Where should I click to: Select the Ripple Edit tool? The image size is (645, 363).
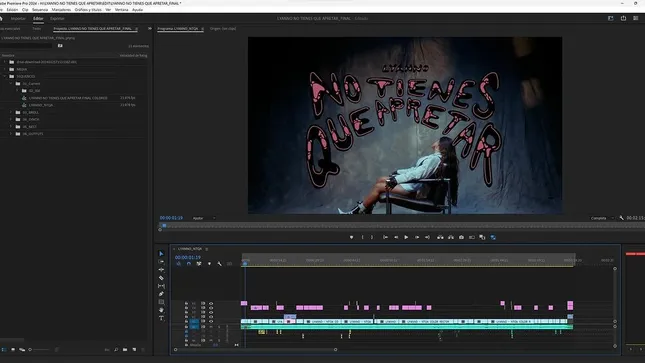(161, 270)
